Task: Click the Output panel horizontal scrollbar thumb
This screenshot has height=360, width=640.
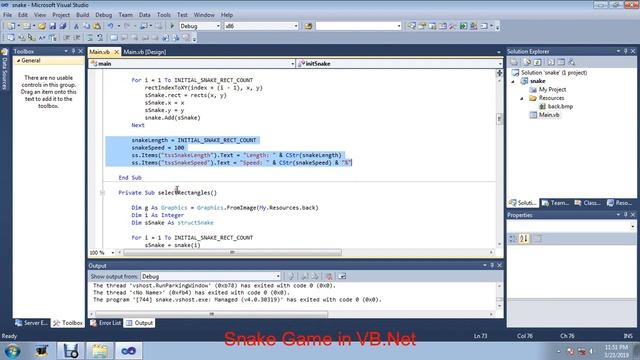Action: click(x=211, y=314)
